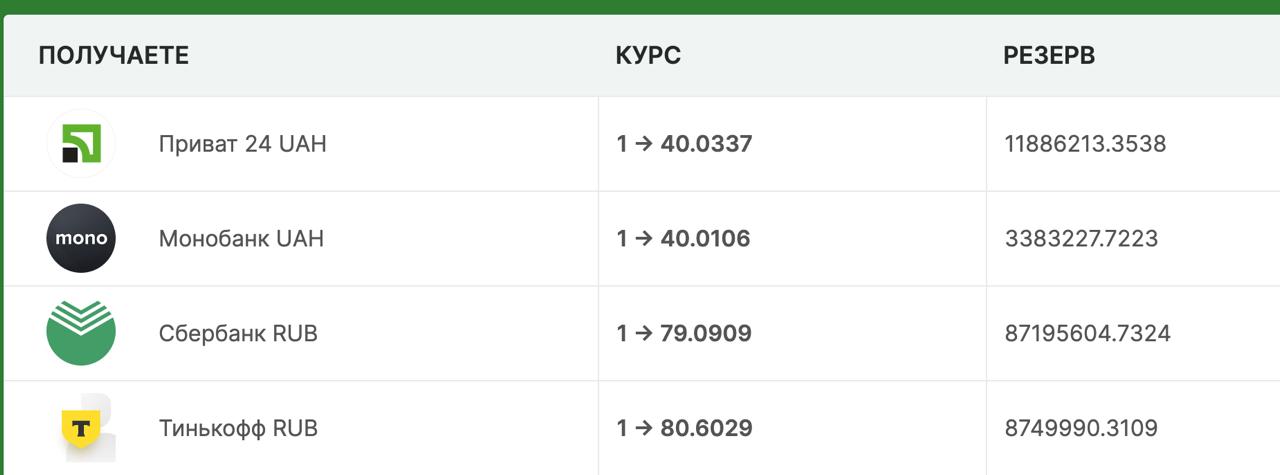Click the Monobank reserve 3383227.7223

click(1081, 239)
